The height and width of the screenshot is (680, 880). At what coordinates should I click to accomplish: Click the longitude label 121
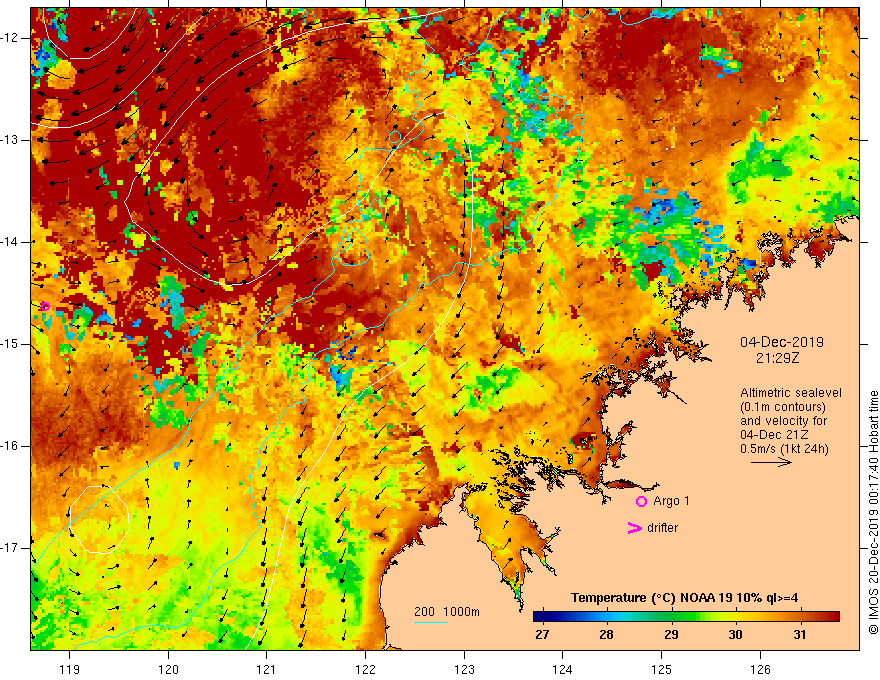point(267,669)
